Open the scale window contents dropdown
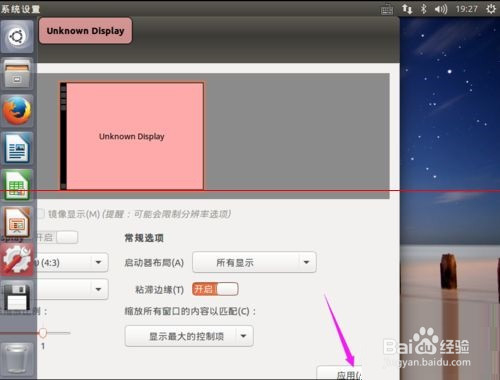This screenshot has height=380, width=500. click(x=189, y=336)
